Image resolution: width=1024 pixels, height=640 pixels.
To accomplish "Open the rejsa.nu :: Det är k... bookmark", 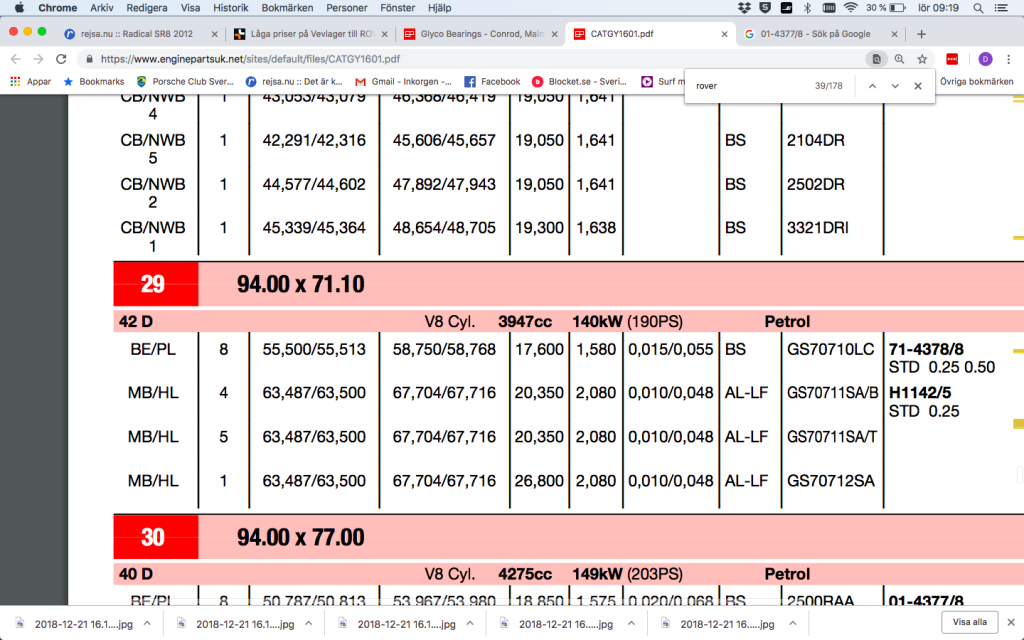I will click(x=294, y=82).
